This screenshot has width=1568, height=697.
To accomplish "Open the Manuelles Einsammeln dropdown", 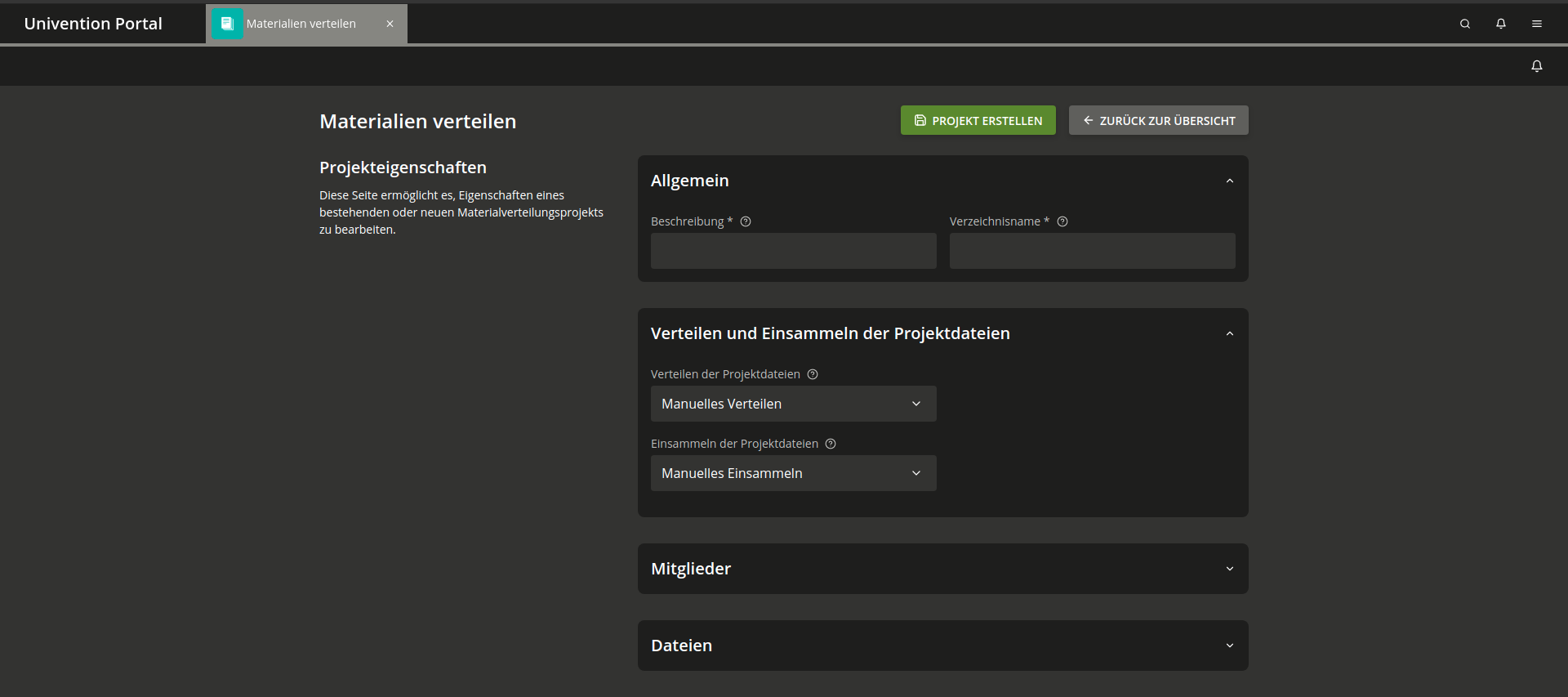I will tap(794, 473).
